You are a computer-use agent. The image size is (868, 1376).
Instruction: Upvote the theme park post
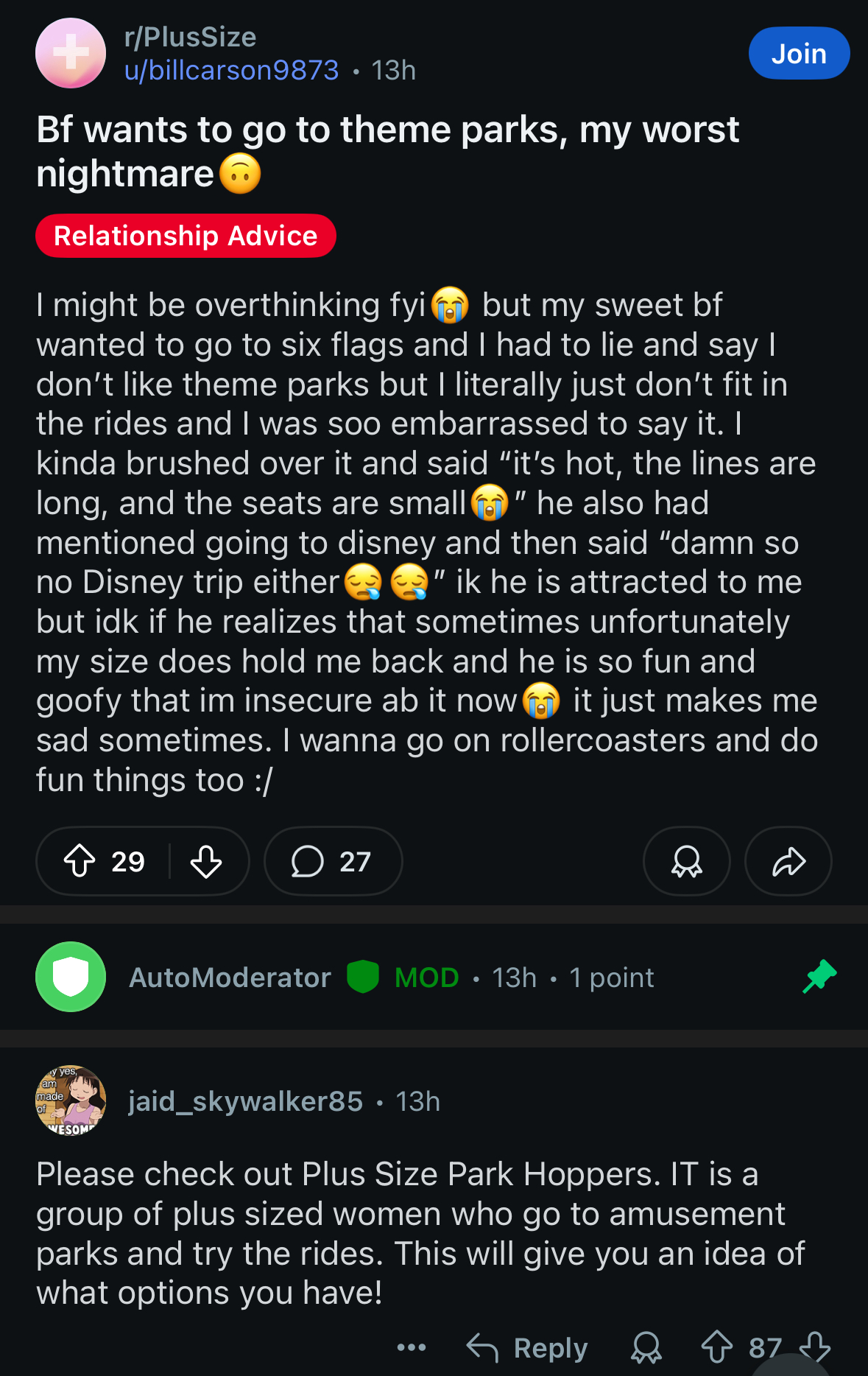click(80, 860)
